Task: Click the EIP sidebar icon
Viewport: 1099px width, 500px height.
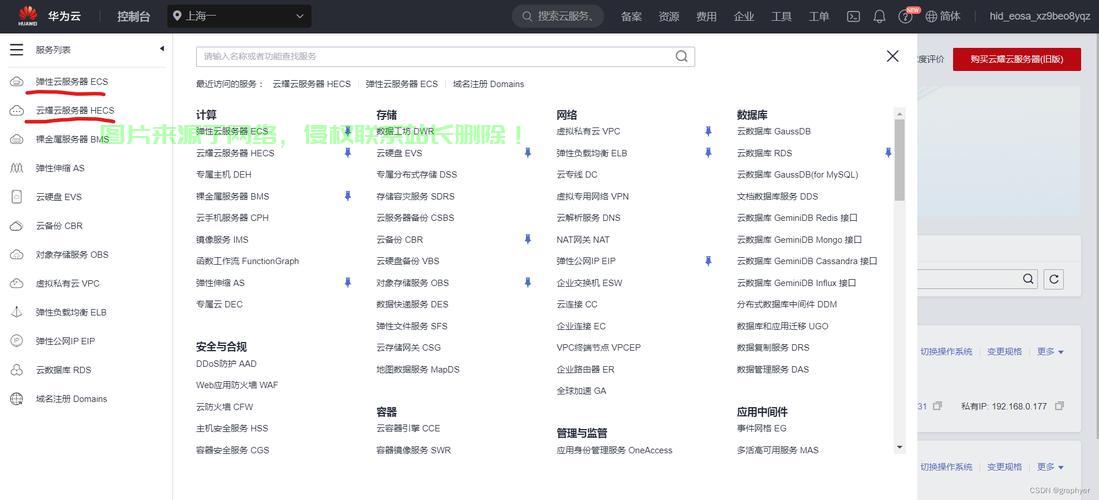Action: [16, 341]
